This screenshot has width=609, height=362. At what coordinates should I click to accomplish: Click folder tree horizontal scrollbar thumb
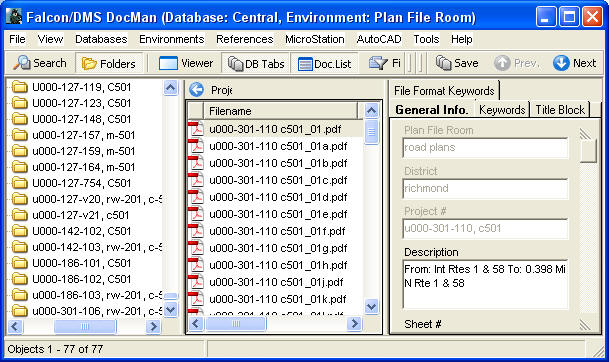(85, 326)
